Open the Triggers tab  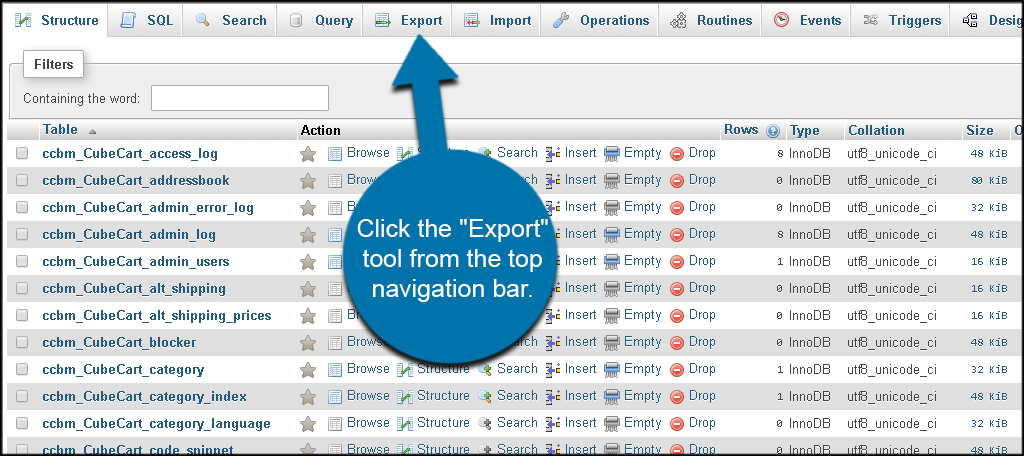(x=901, y=20)
